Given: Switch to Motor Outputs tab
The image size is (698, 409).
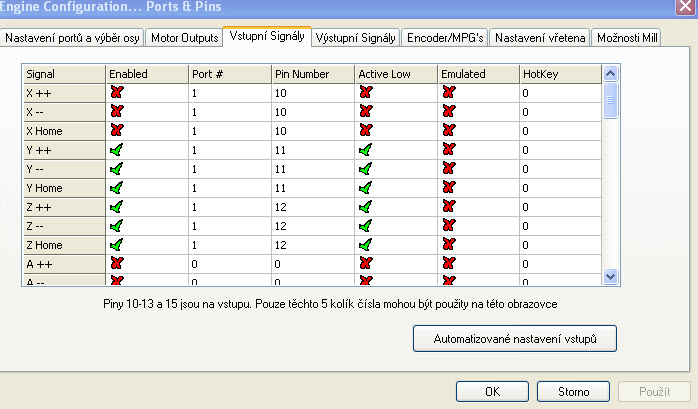Looking at the screenshot, I should [x=184, y=38].
